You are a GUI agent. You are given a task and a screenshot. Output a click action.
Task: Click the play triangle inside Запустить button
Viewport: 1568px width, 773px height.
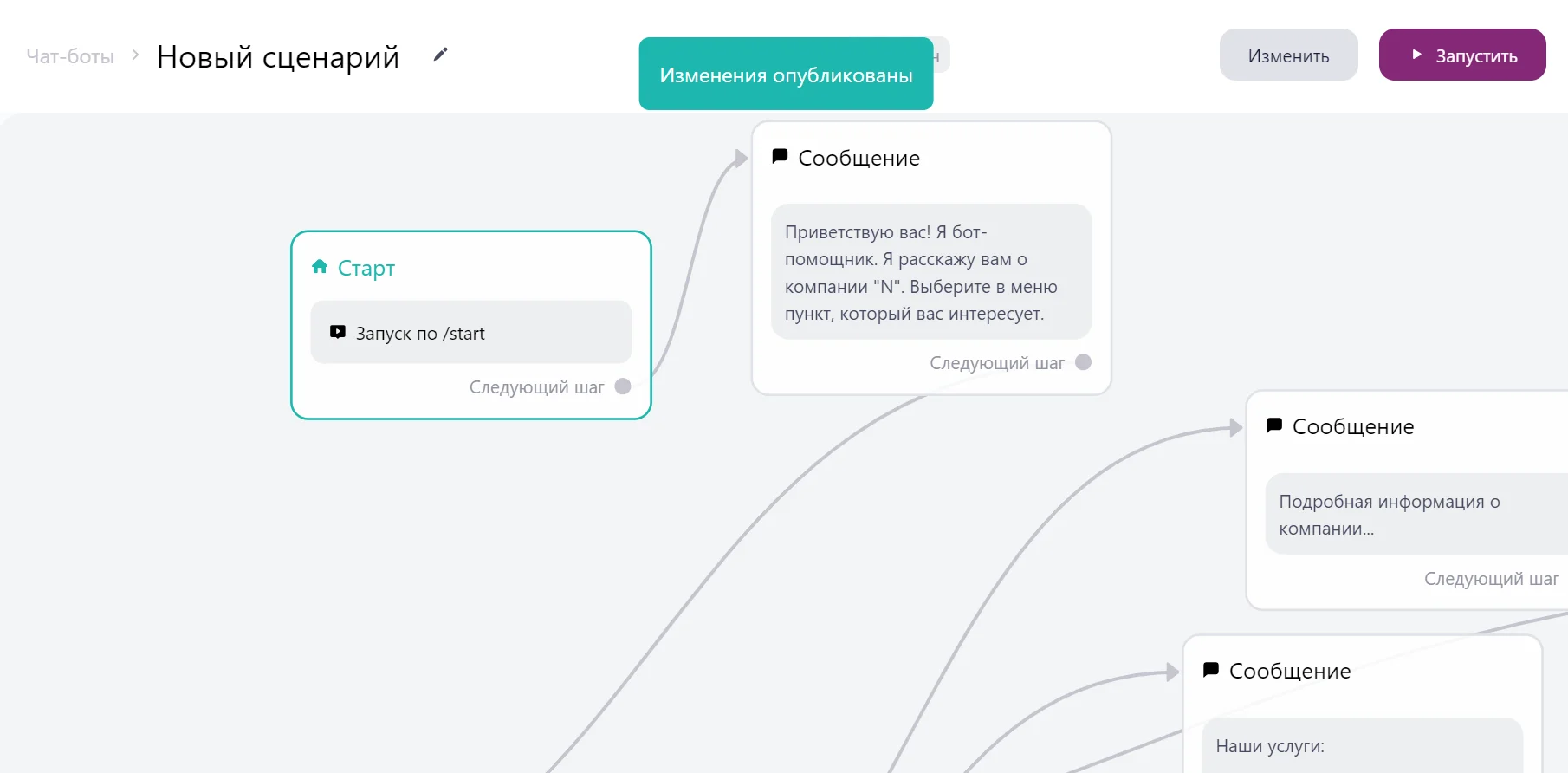click(x=1416, y=55)
